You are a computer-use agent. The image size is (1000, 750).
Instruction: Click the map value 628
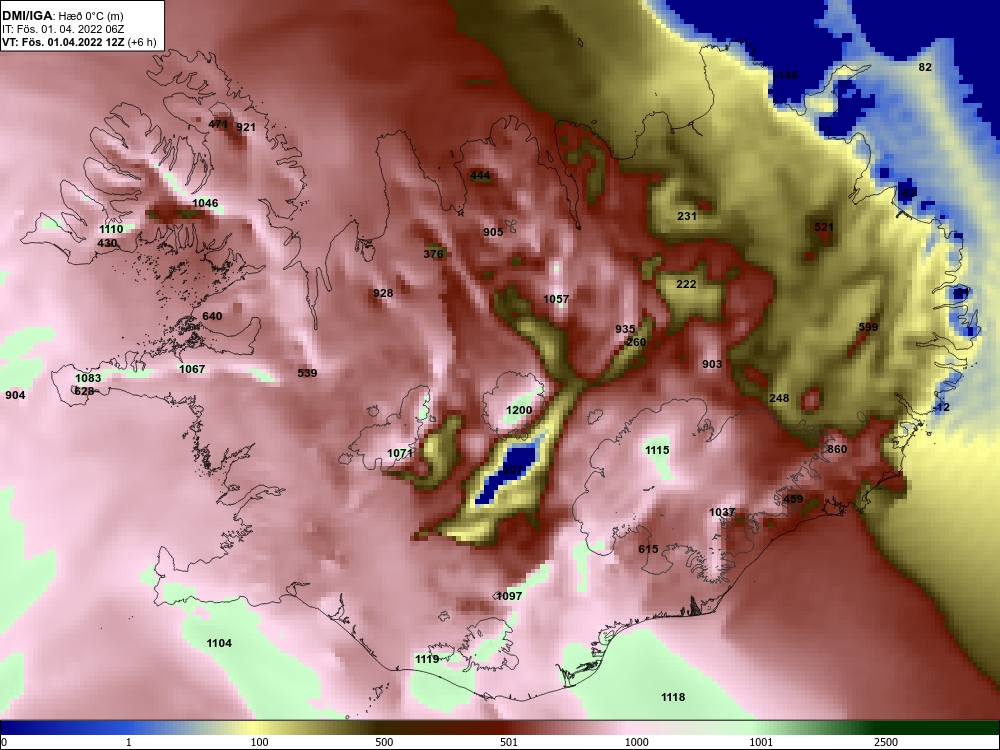click(84, 391)
